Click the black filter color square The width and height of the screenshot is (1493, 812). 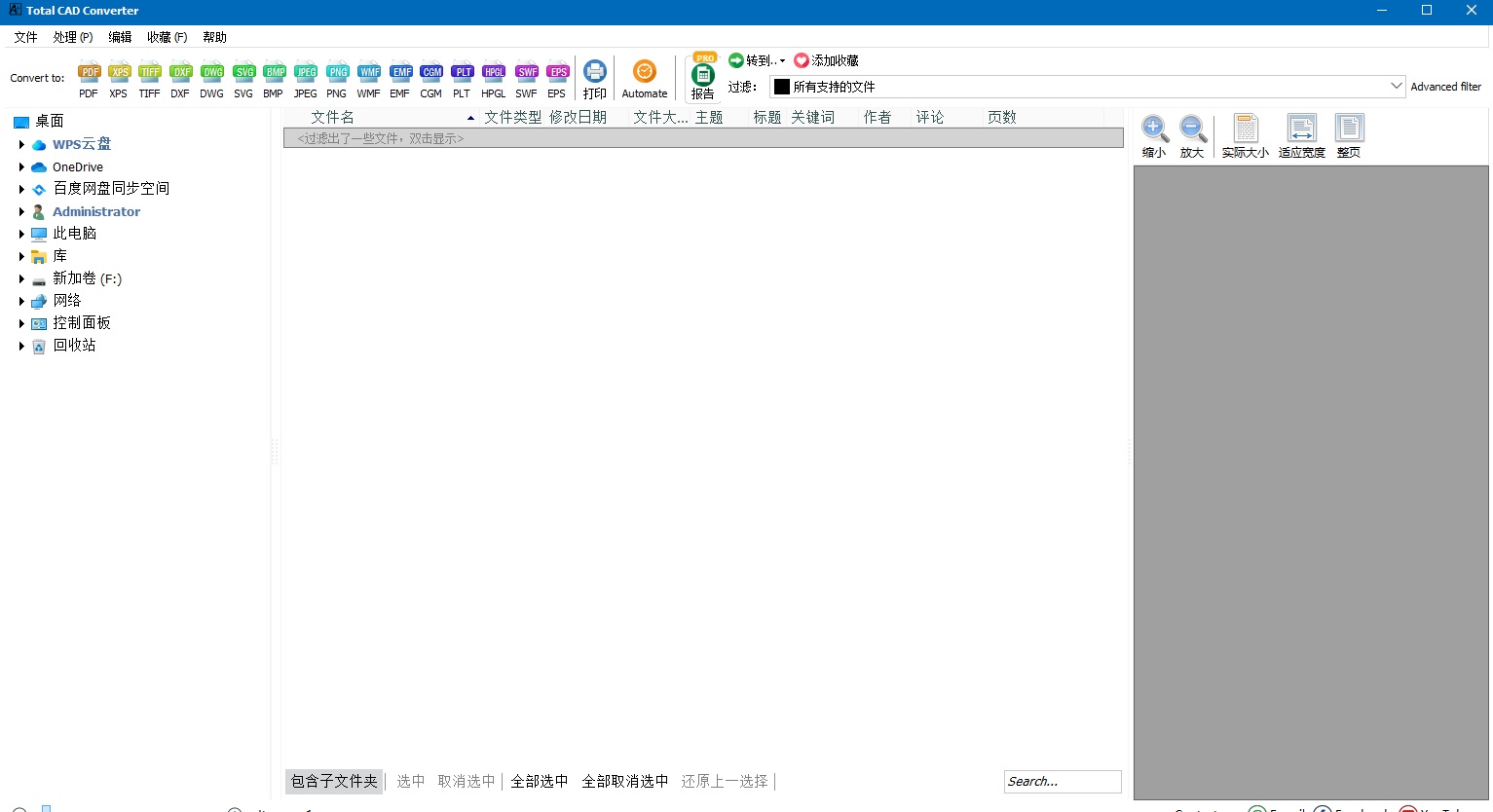781,87
